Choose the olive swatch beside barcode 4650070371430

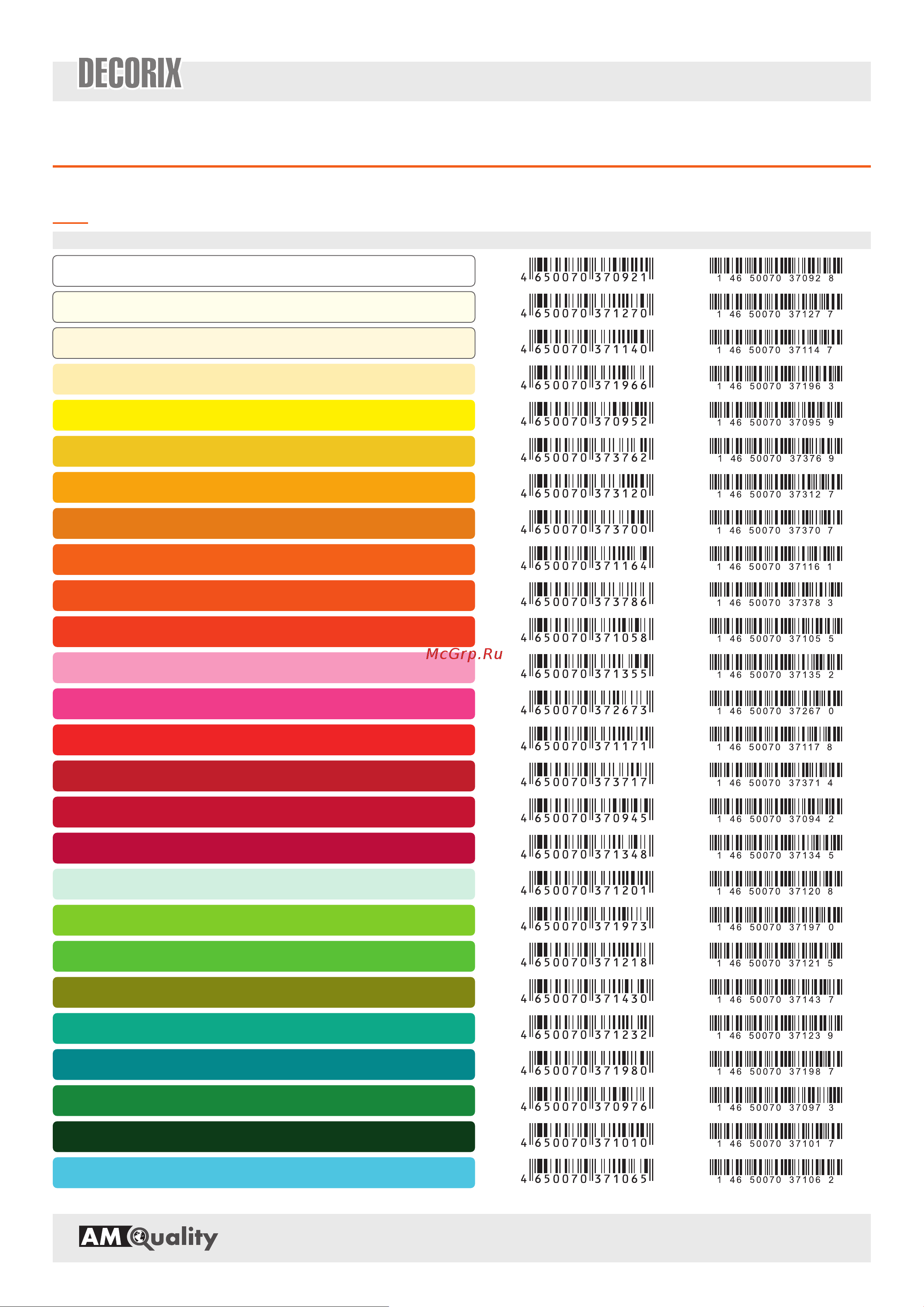(264, 992)
